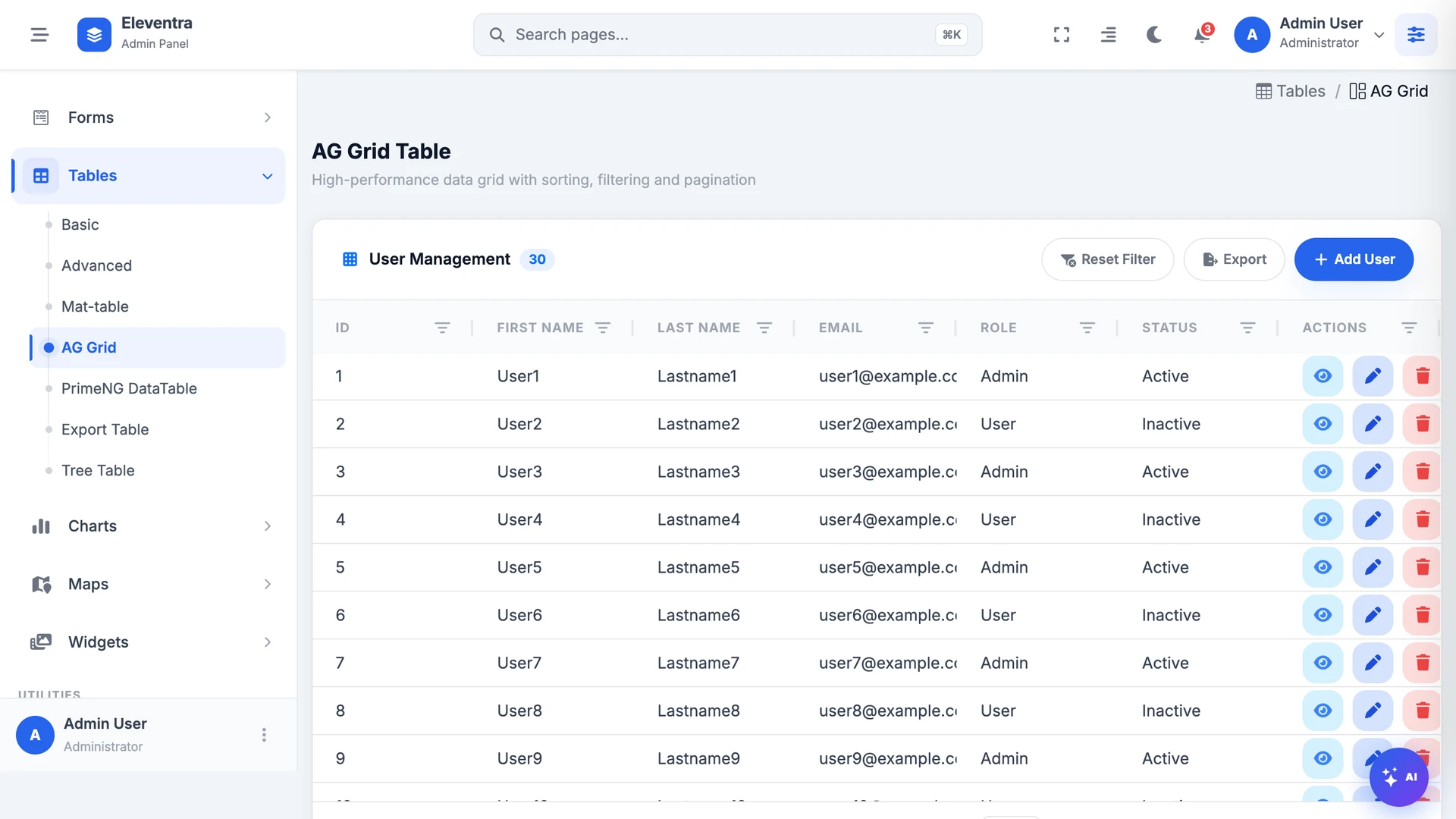1456x819 pixels.
Task: Delete User5 trash icon
Action: tap(1422, 567)
